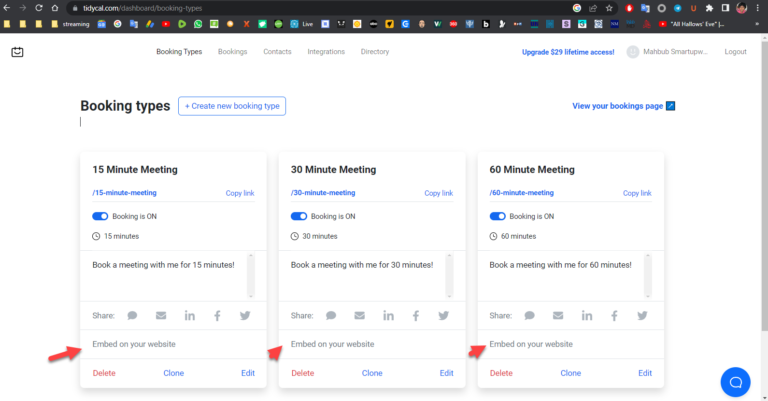Click the 15 Minute Meeting description scrollbar
This screenshot has height=401, width=768.
pyautogui.click(x=251, y=276)
